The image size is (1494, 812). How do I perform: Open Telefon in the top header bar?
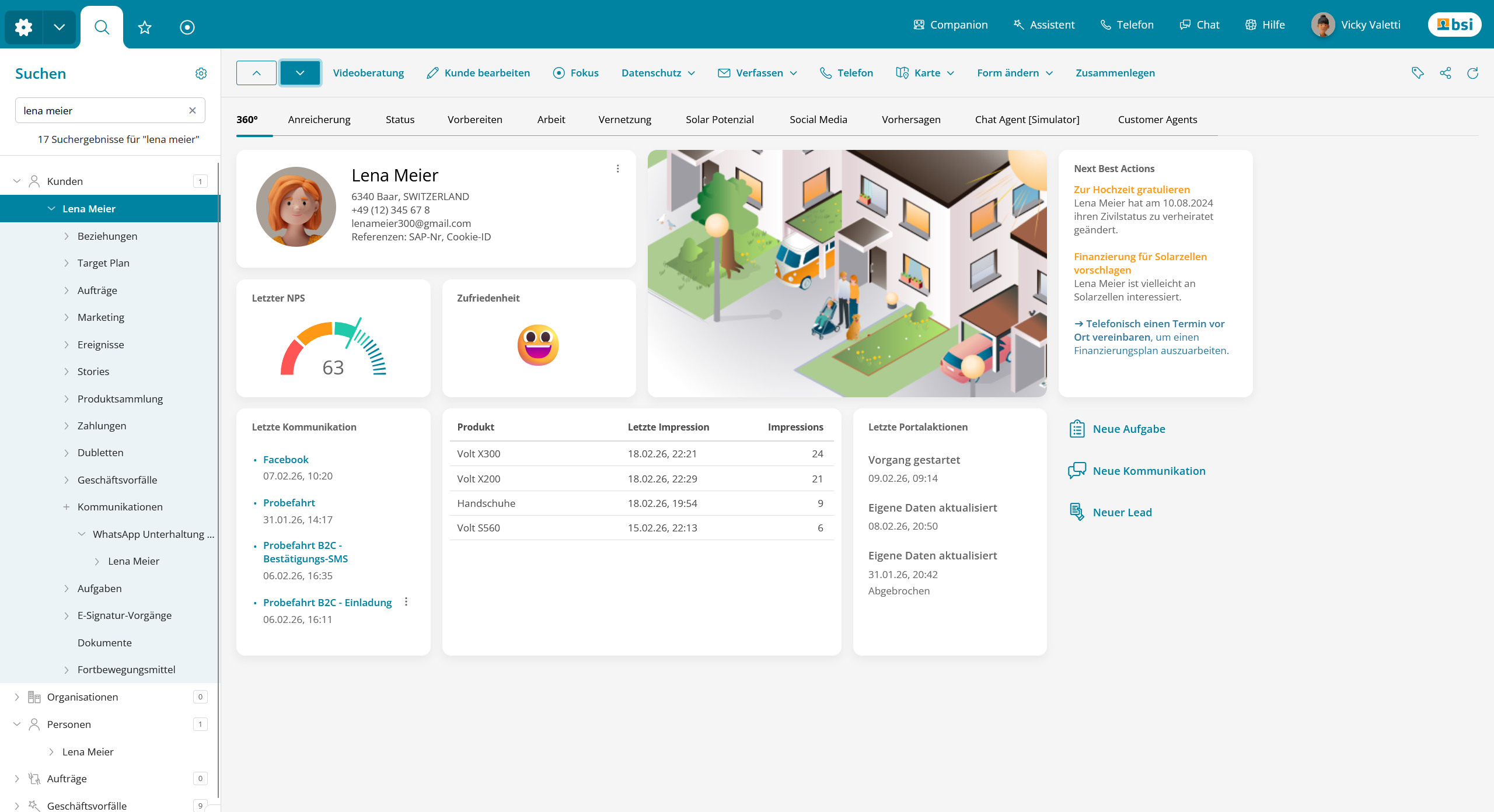(1127, 24)
